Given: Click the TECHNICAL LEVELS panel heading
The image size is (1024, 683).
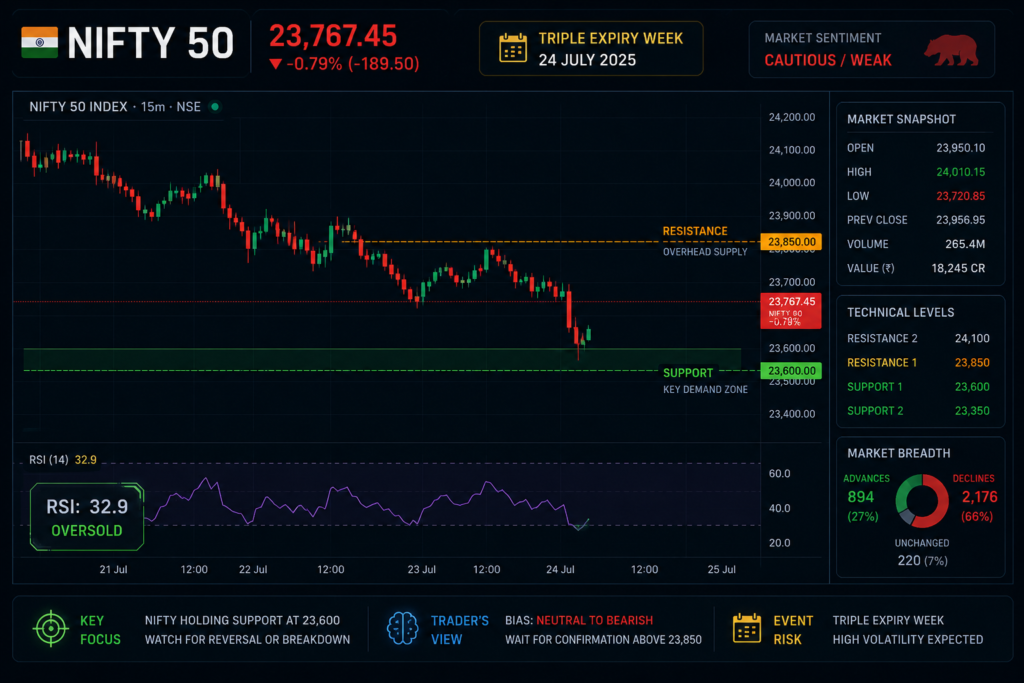Looking at the screenshot, I should [x=901, y=313].
